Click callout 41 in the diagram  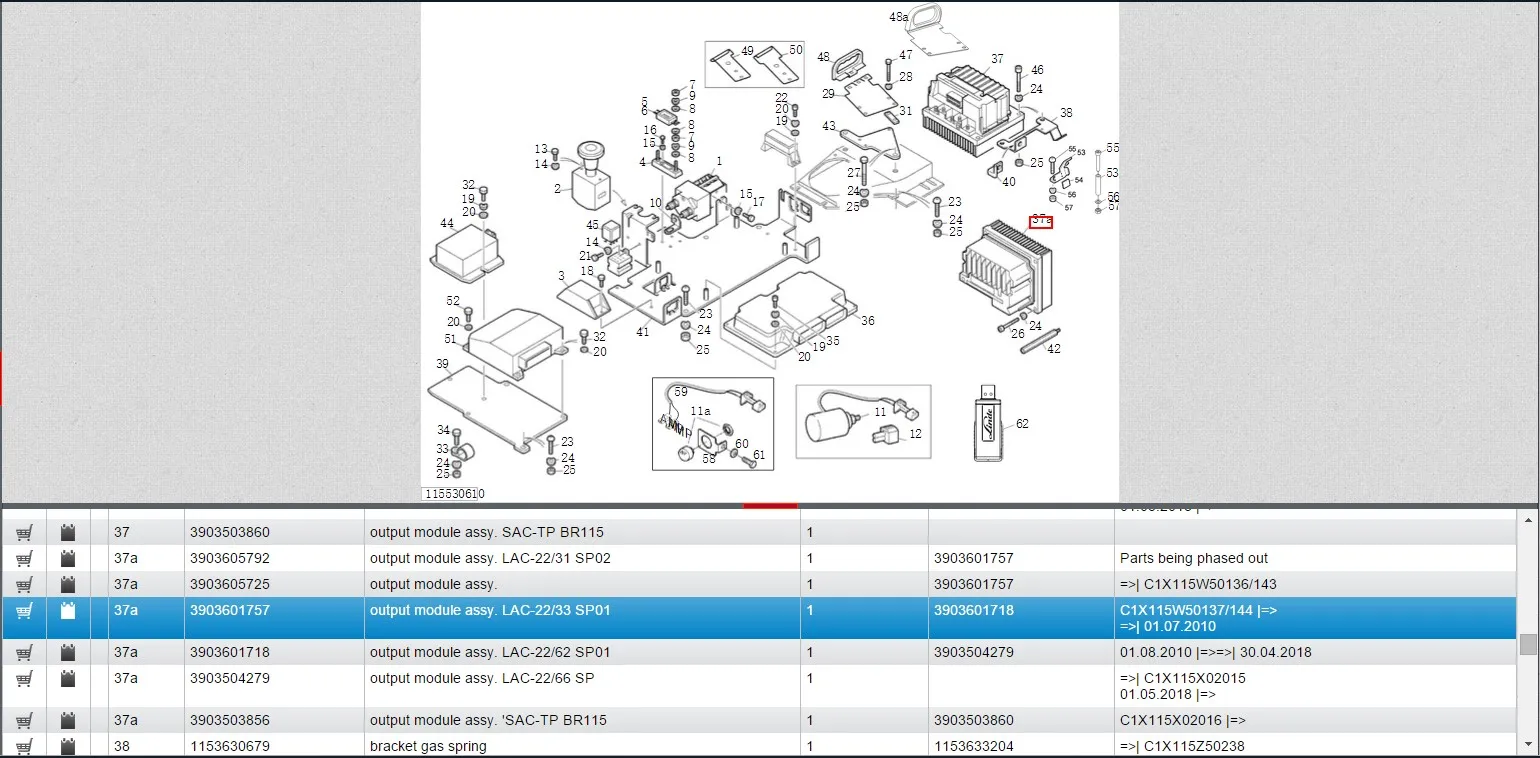(643, 332)
